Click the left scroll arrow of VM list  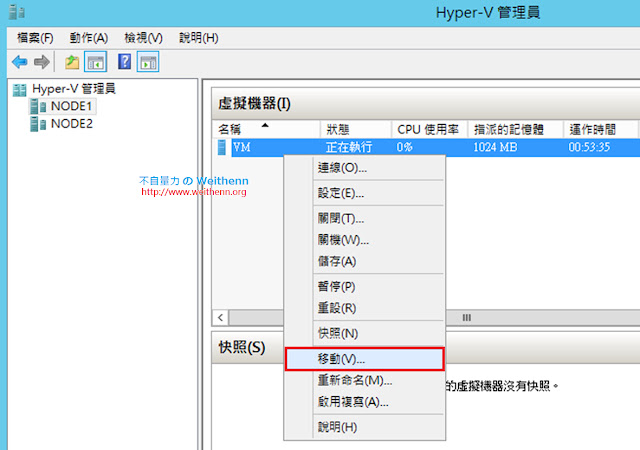tap(220, 318)
